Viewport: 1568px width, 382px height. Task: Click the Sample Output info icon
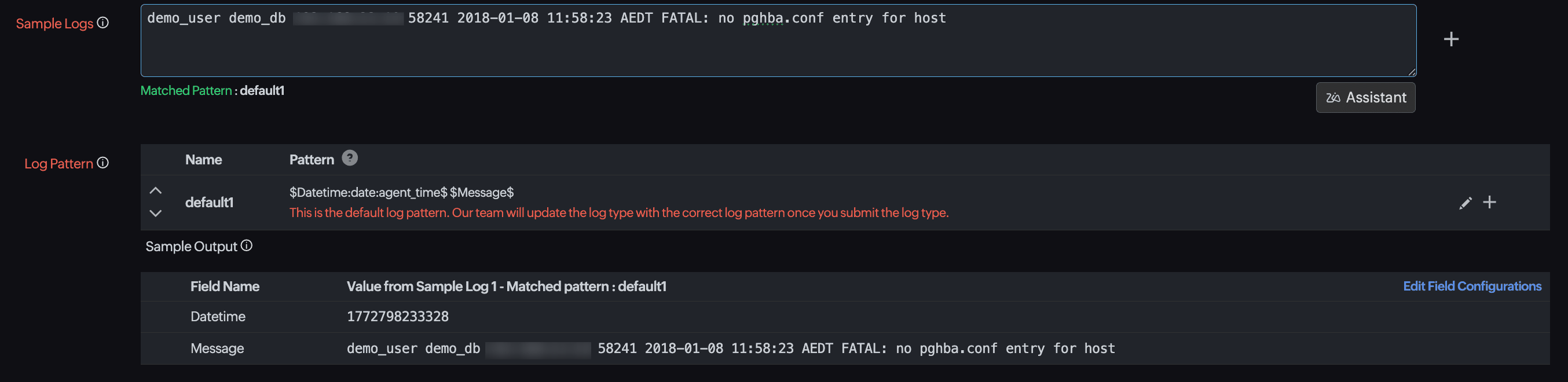pos(247,246)
